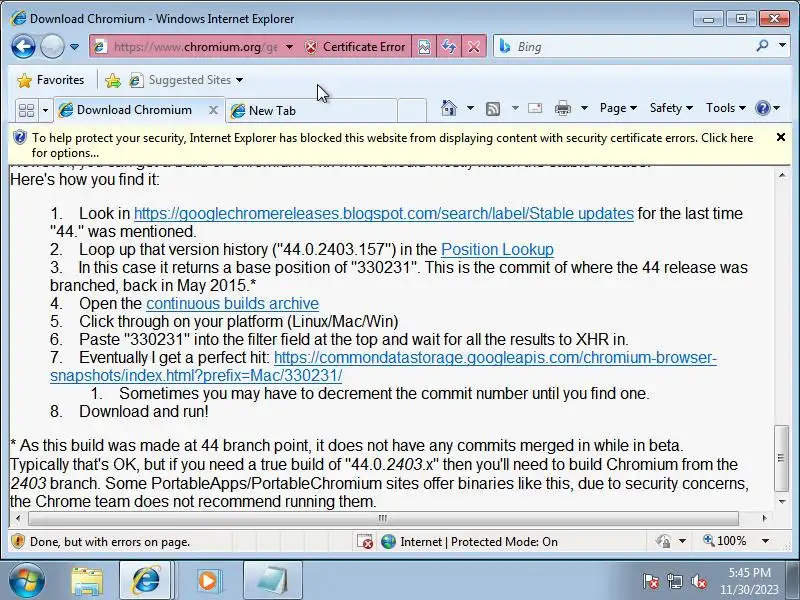Click the blocked content status bar icon
This screenshot has width=800, height=600.
pyautogui.click(x=365, y=541)
